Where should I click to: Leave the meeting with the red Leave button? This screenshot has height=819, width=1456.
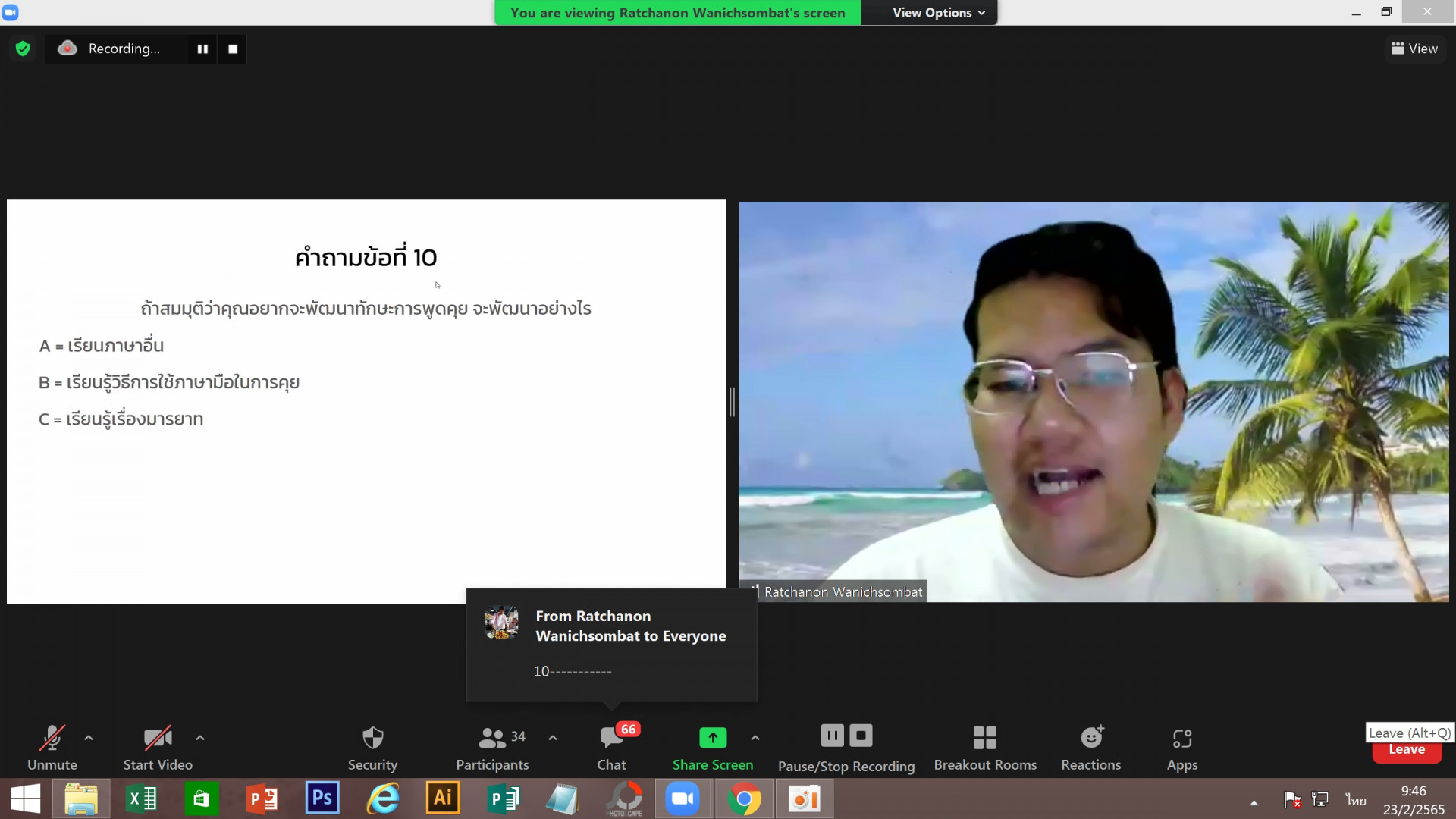click(1407, 750)
